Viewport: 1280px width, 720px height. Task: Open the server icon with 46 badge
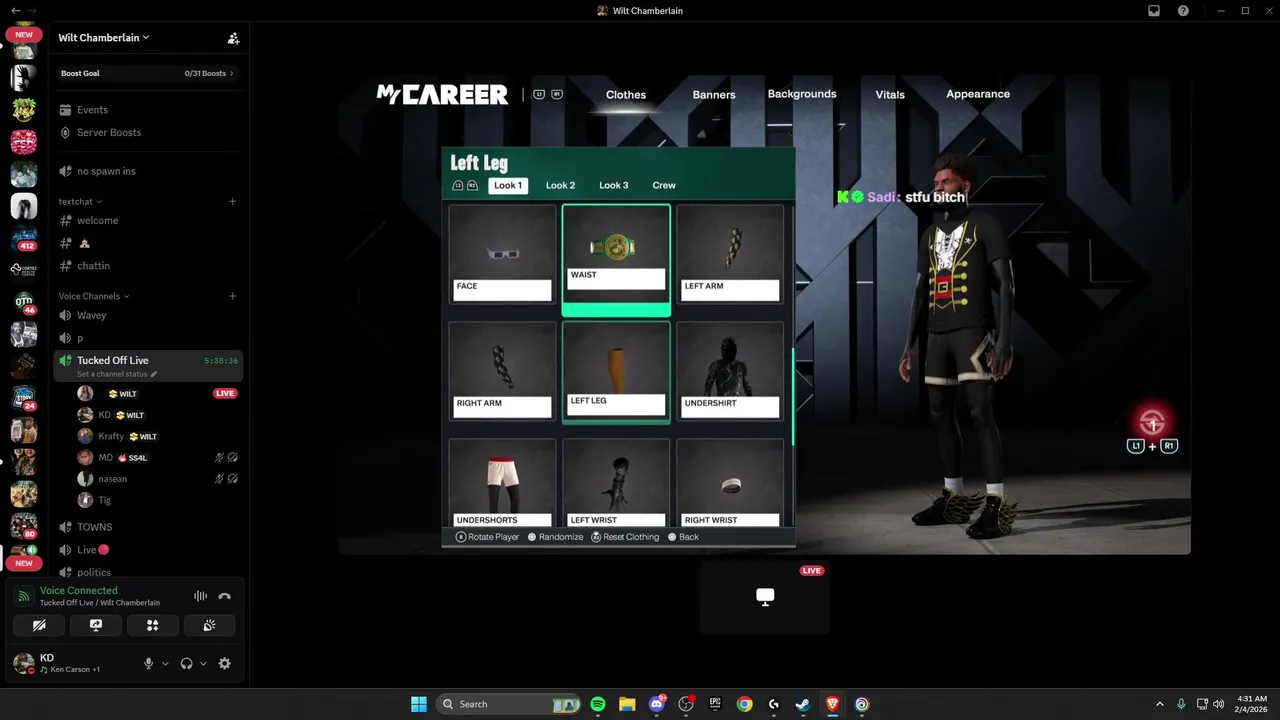click(24, 302)
